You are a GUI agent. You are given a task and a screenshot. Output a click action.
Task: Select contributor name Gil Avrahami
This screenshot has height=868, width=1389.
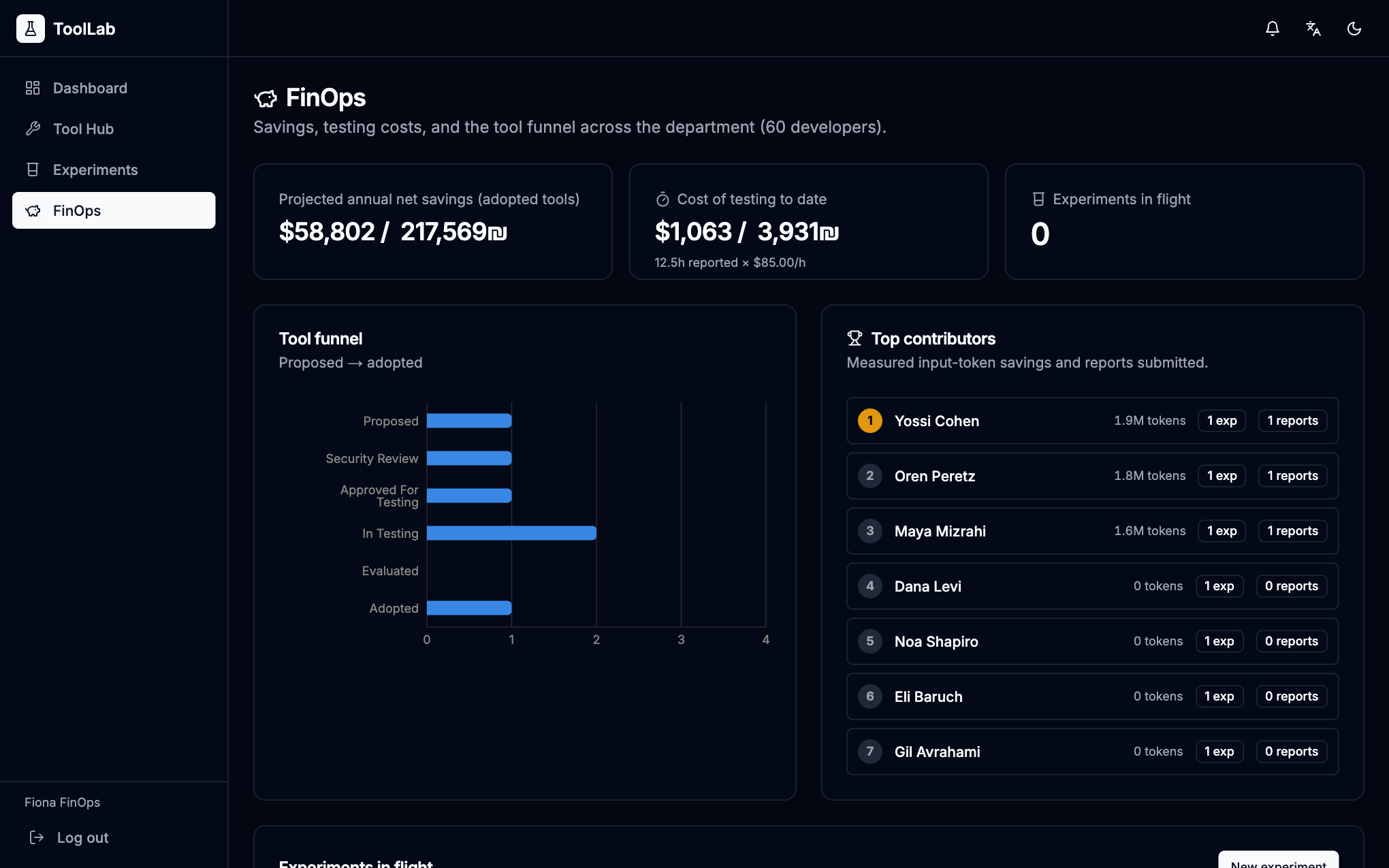click(938, 752)
